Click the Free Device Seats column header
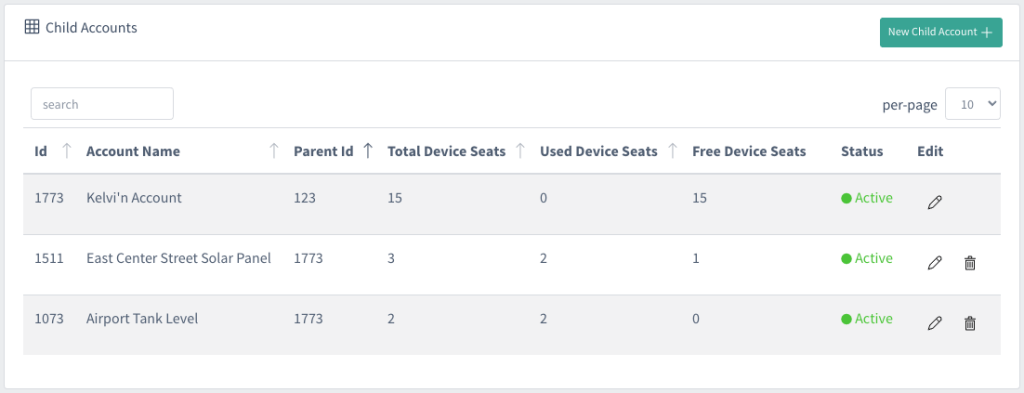 749,151
